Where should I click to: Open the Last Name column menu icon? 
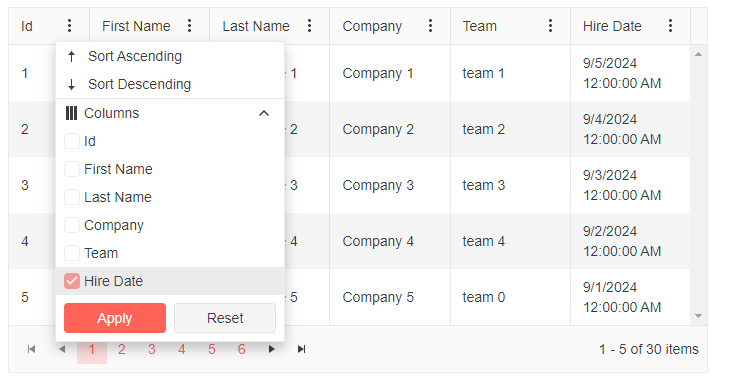[x=310, y=26]
